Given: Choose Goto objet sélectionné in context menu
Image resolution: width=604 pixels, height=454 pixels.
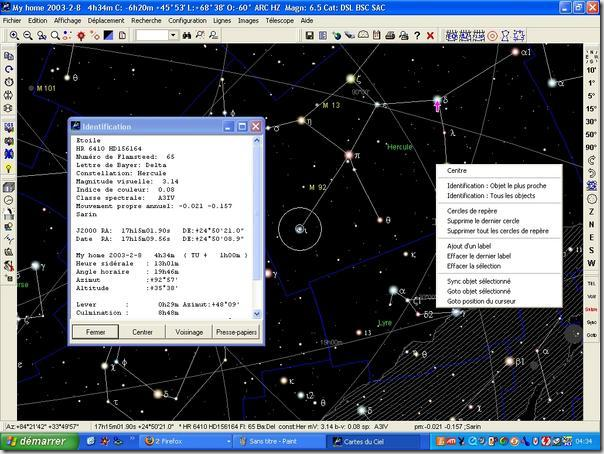Looking at the screenshot, I should pos(479,291).
